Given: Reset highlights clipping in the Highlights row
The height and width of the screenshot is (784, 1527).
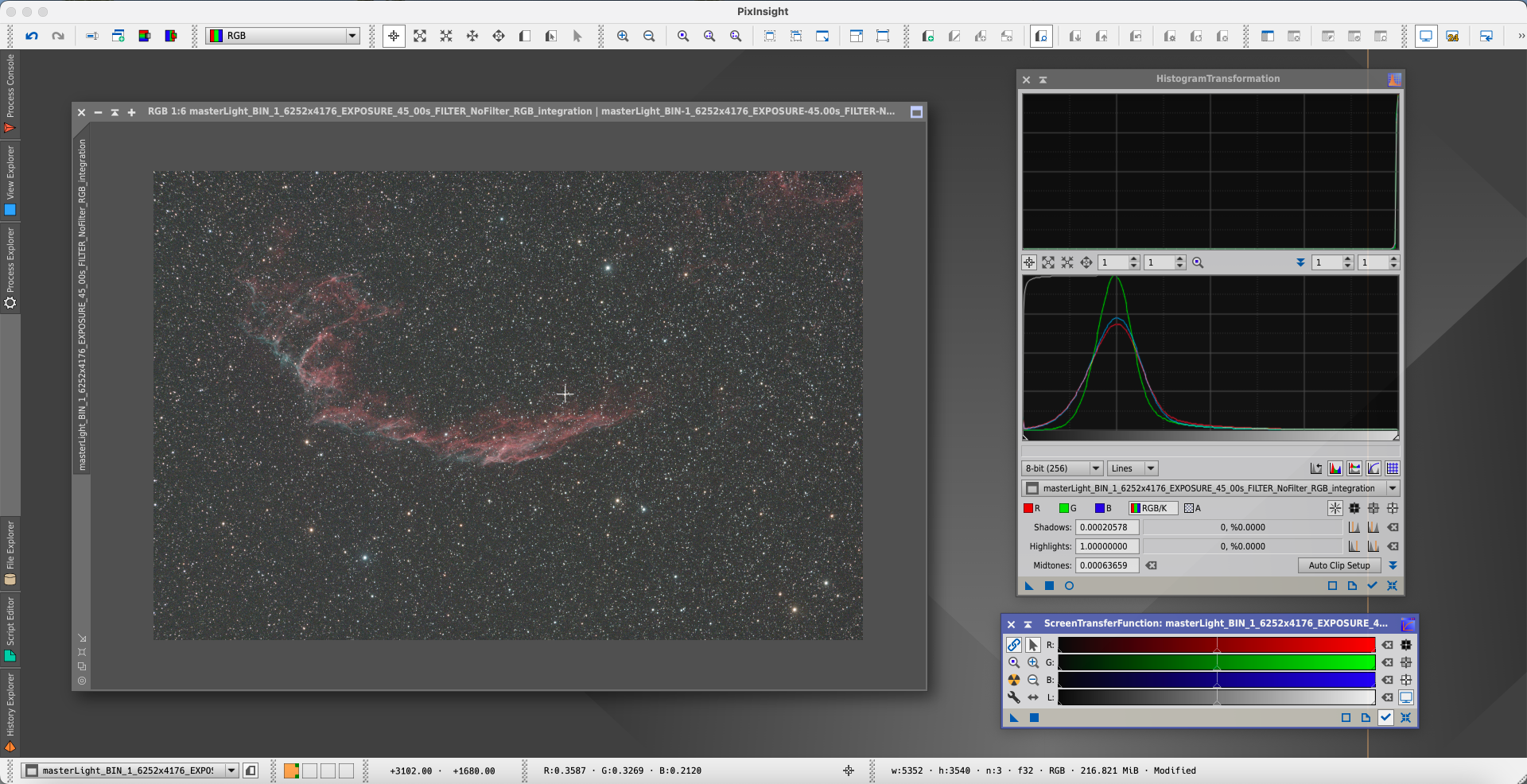Looking at the screenshot, I should 1393,546.
